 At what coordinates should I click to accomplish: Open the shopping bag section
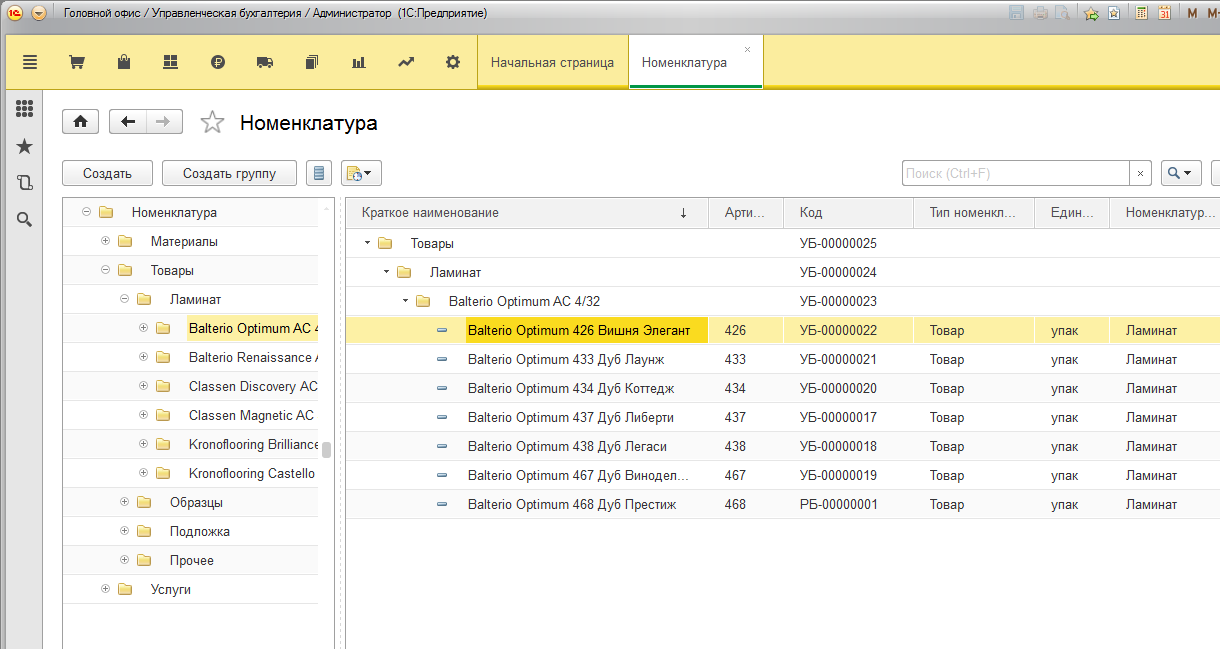point(124,62)
